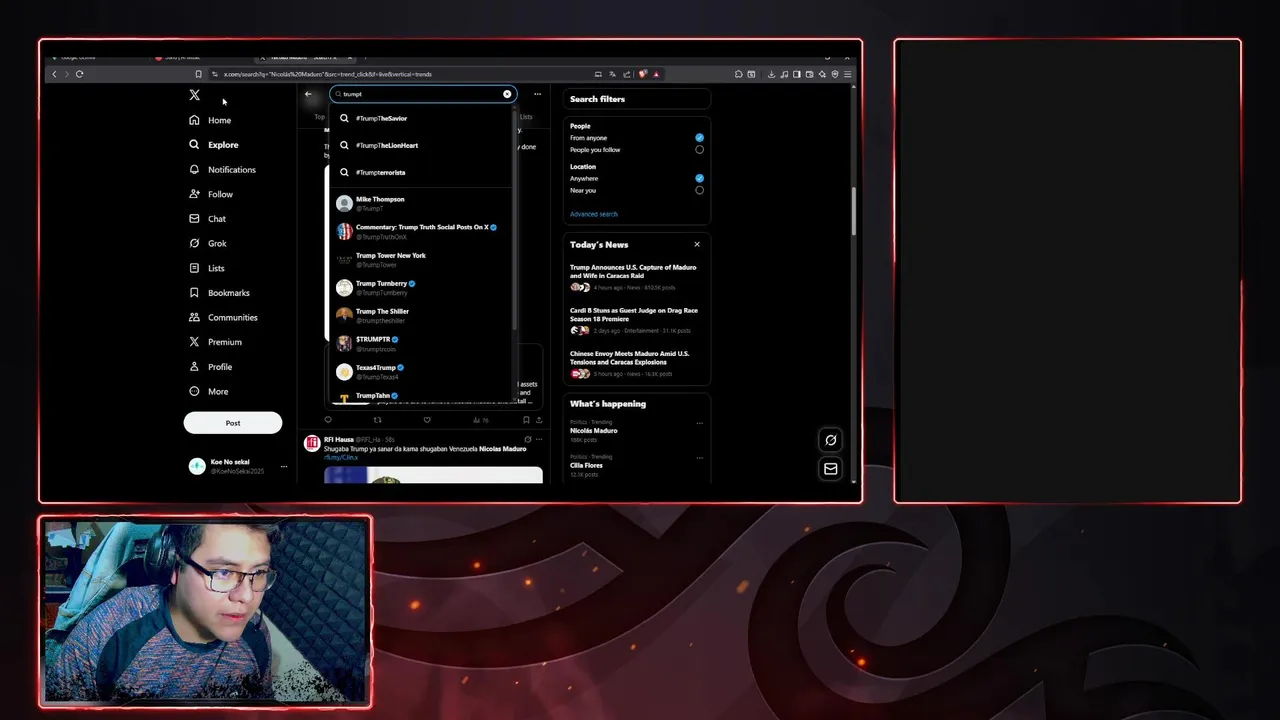Screen dimensions: 1280x720
Task: Select #Trumpterrorista search suggestion
Action: (x=421, y=172)
